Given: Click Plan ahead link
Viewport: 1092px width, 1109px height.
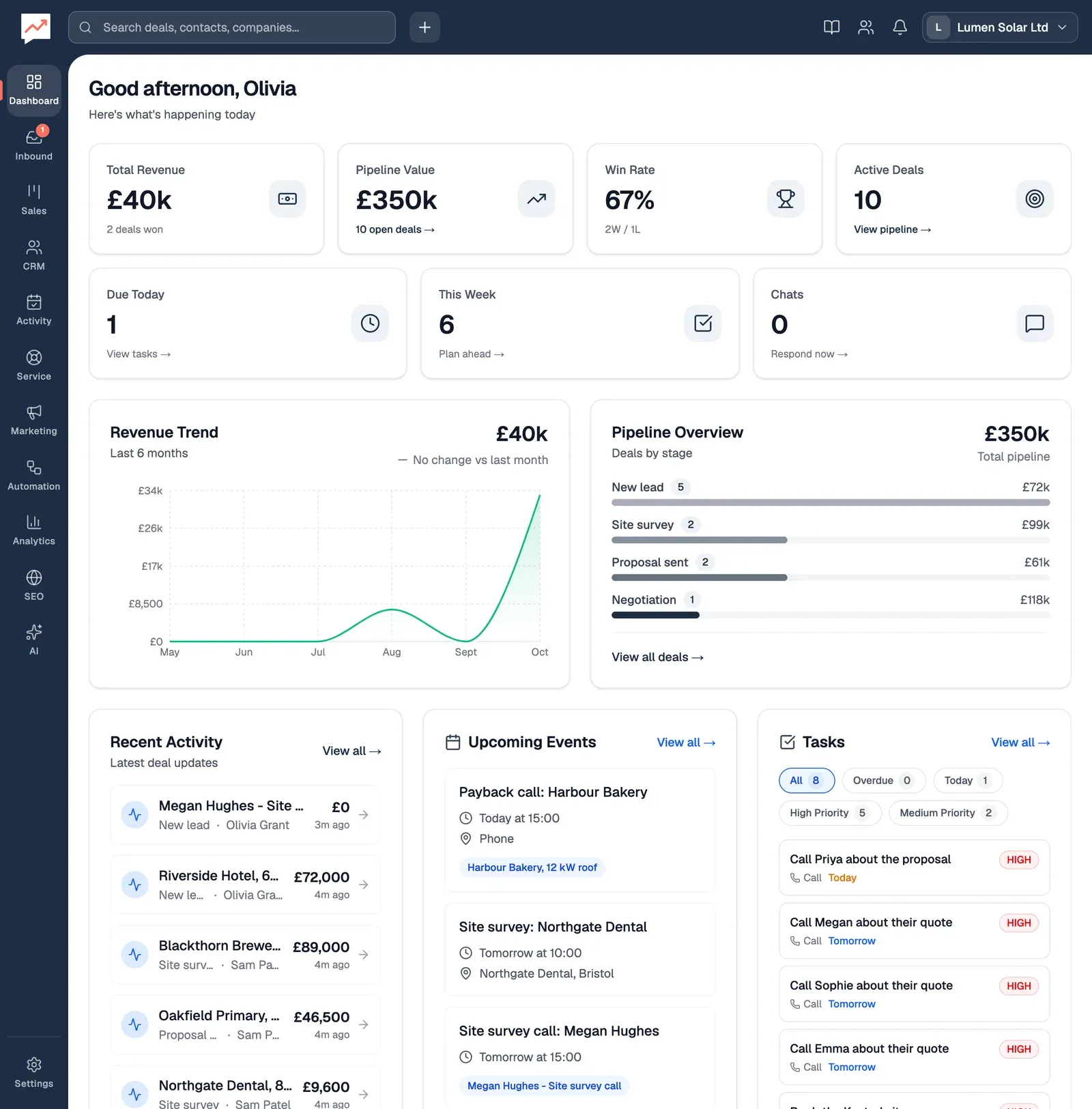Looking at the screenshot, I should click(x=472, y=354).
